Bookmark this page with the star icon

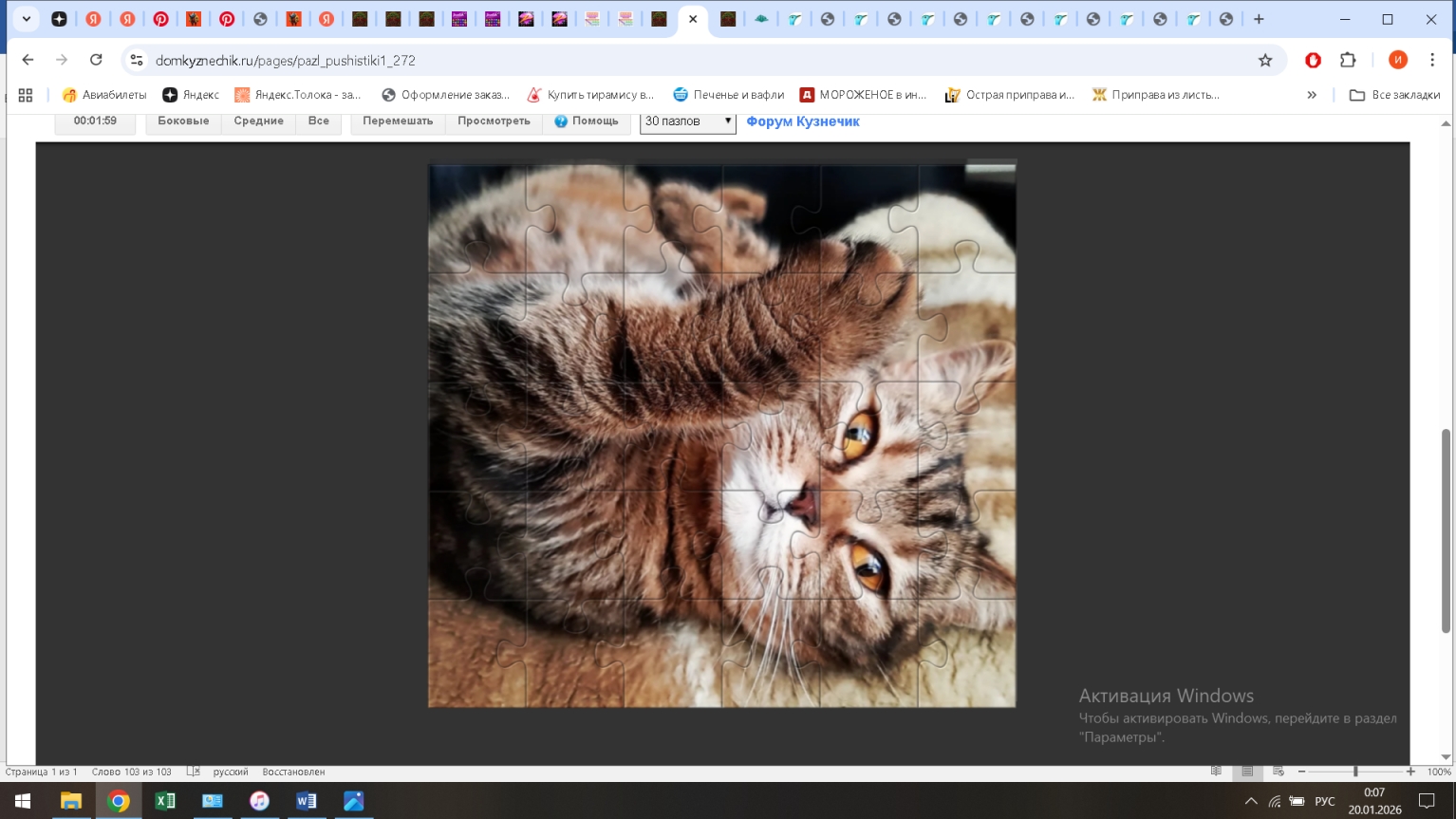(1264, 61)
